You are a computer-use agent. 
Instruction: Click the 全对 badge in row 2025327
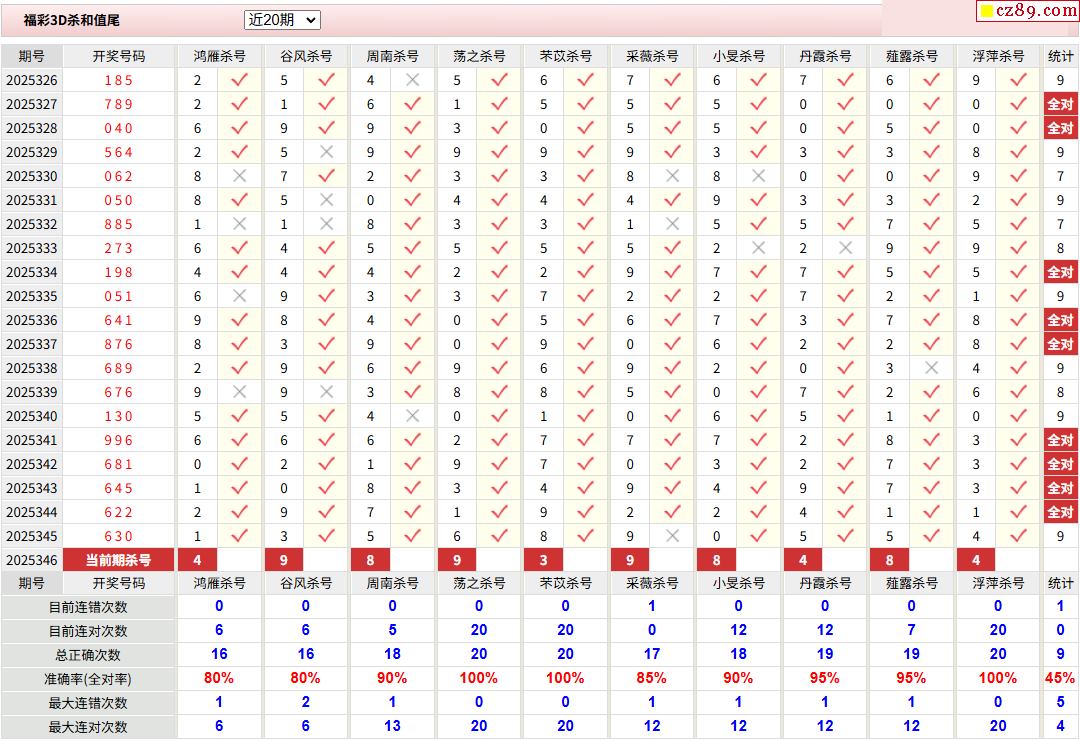(1060, 104)
